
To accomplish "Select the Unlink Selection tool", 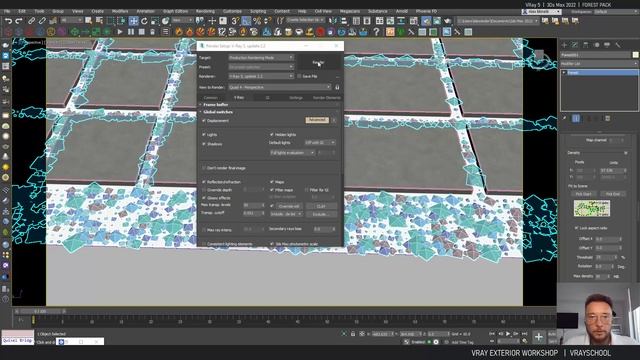I will coord(42,21).
